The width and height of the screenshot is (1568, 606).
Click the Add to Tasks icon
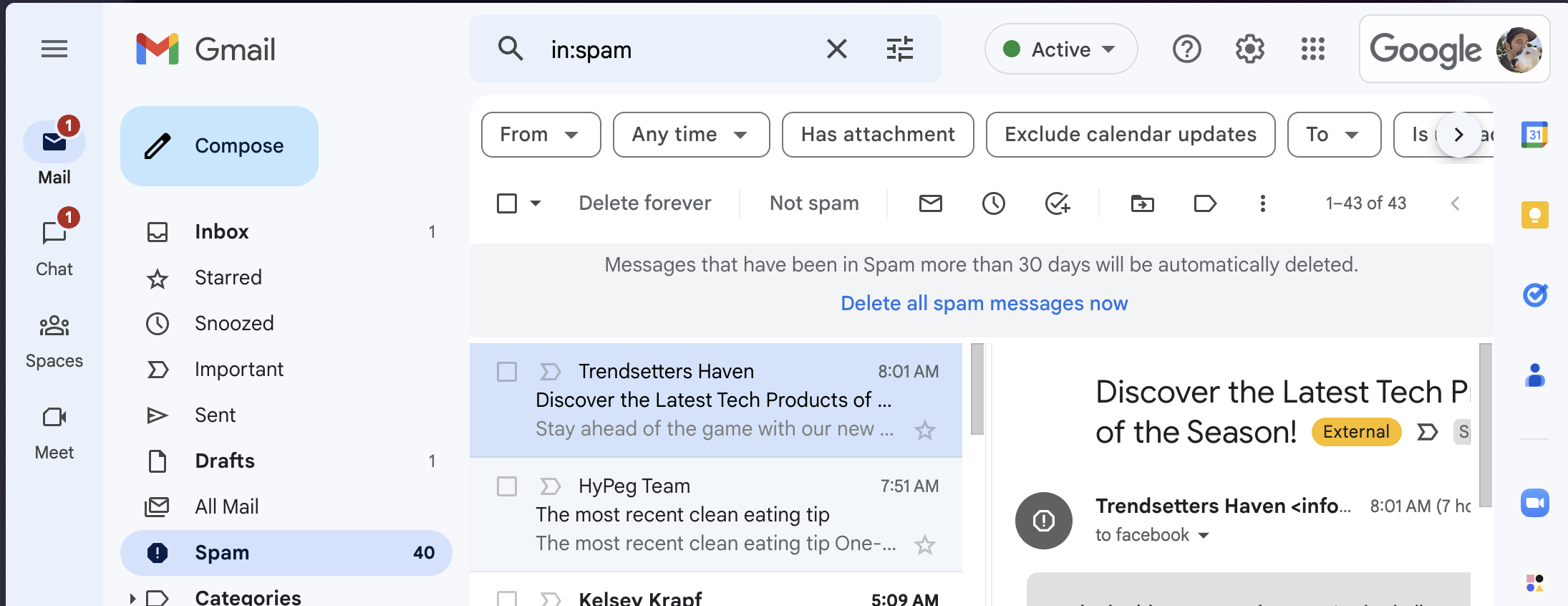1057,203
